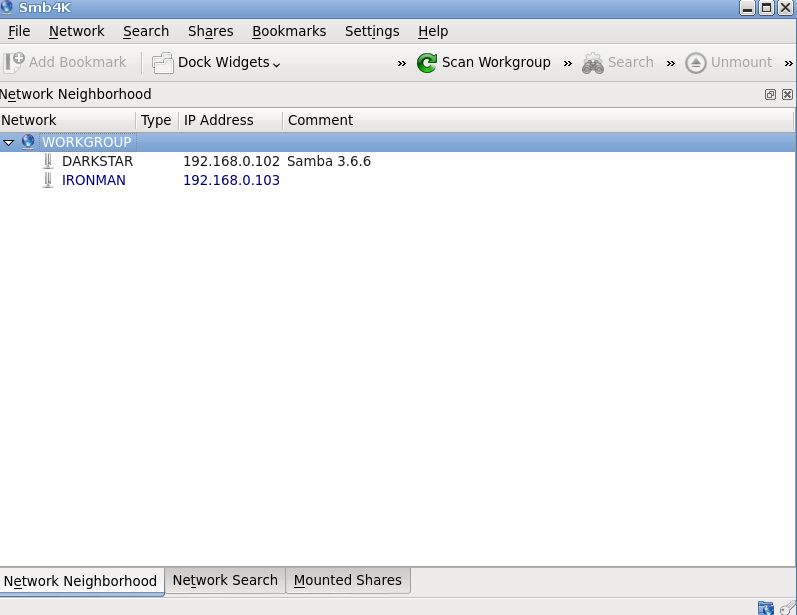
Task: Click the green Scan Workgroup icon
Action: pos(426,63)
